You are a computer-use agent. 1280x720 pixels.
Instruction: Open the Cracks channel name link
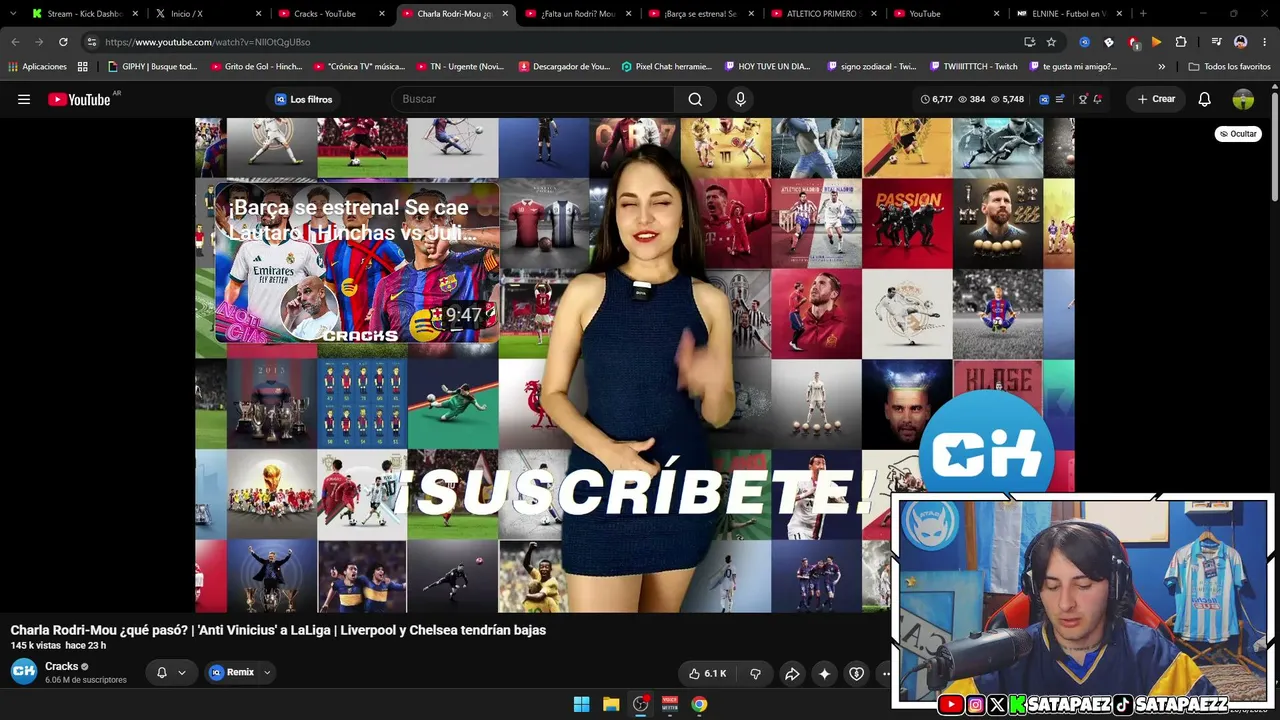[x=61, y=666]
